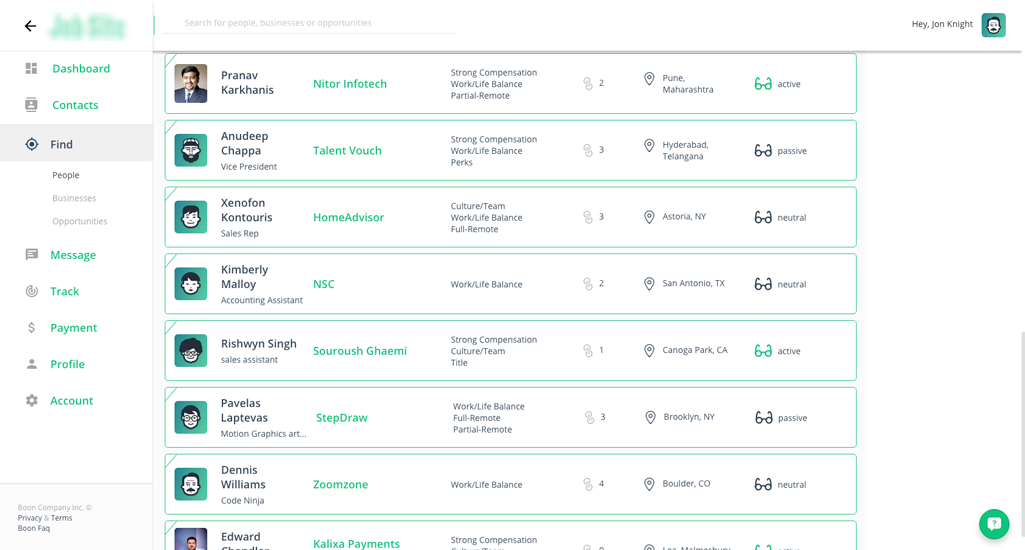The width and height of the screenshot is (1025, 550).
Task: Click the name Rishwyn Singh
Action: pos(259,343)
